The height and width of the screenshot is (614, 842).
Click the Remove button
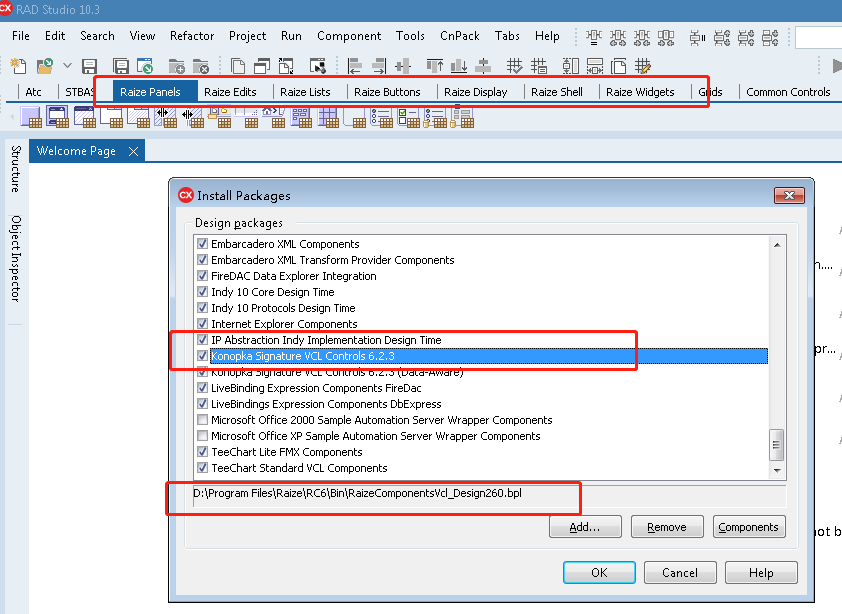click(667, 527)
